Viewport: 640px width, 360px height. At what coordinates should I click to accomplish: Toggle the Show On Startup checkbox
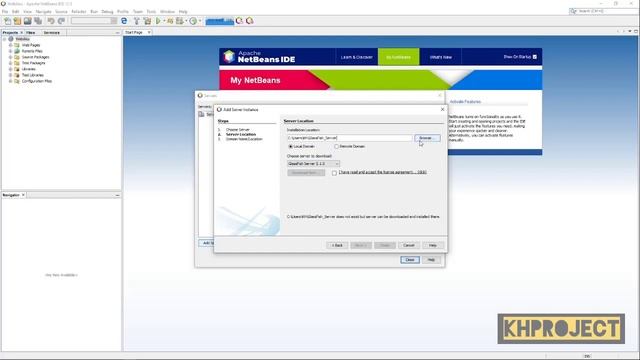[535, 57]
